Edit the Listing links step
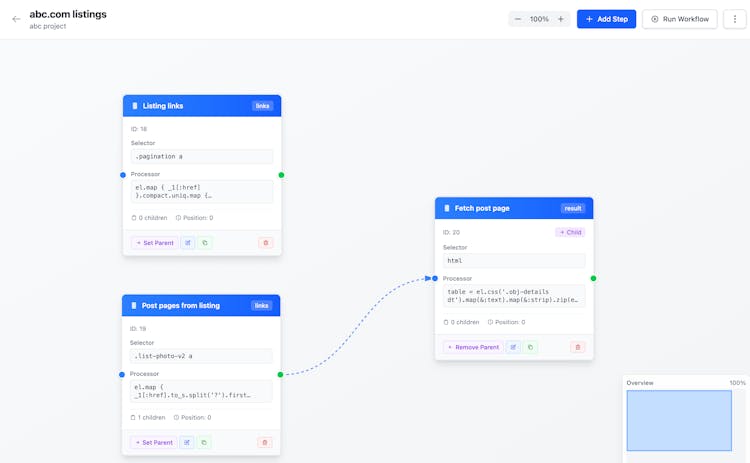This screenshot has height=463, width=750. tap(187, 243)
